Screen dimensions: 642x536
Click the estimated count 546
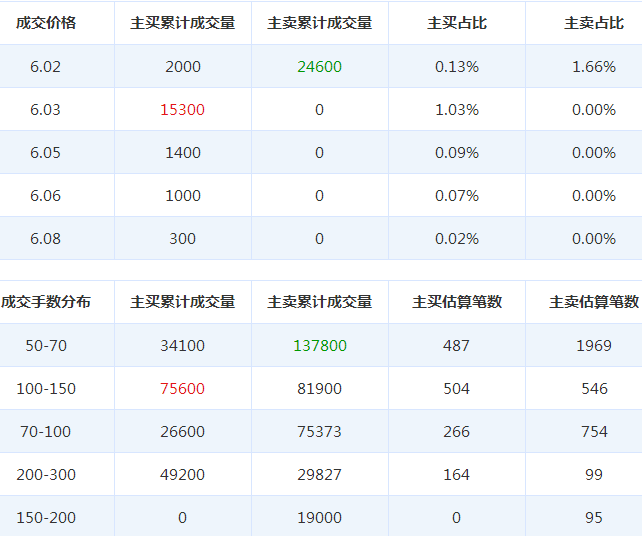point(594,389)
